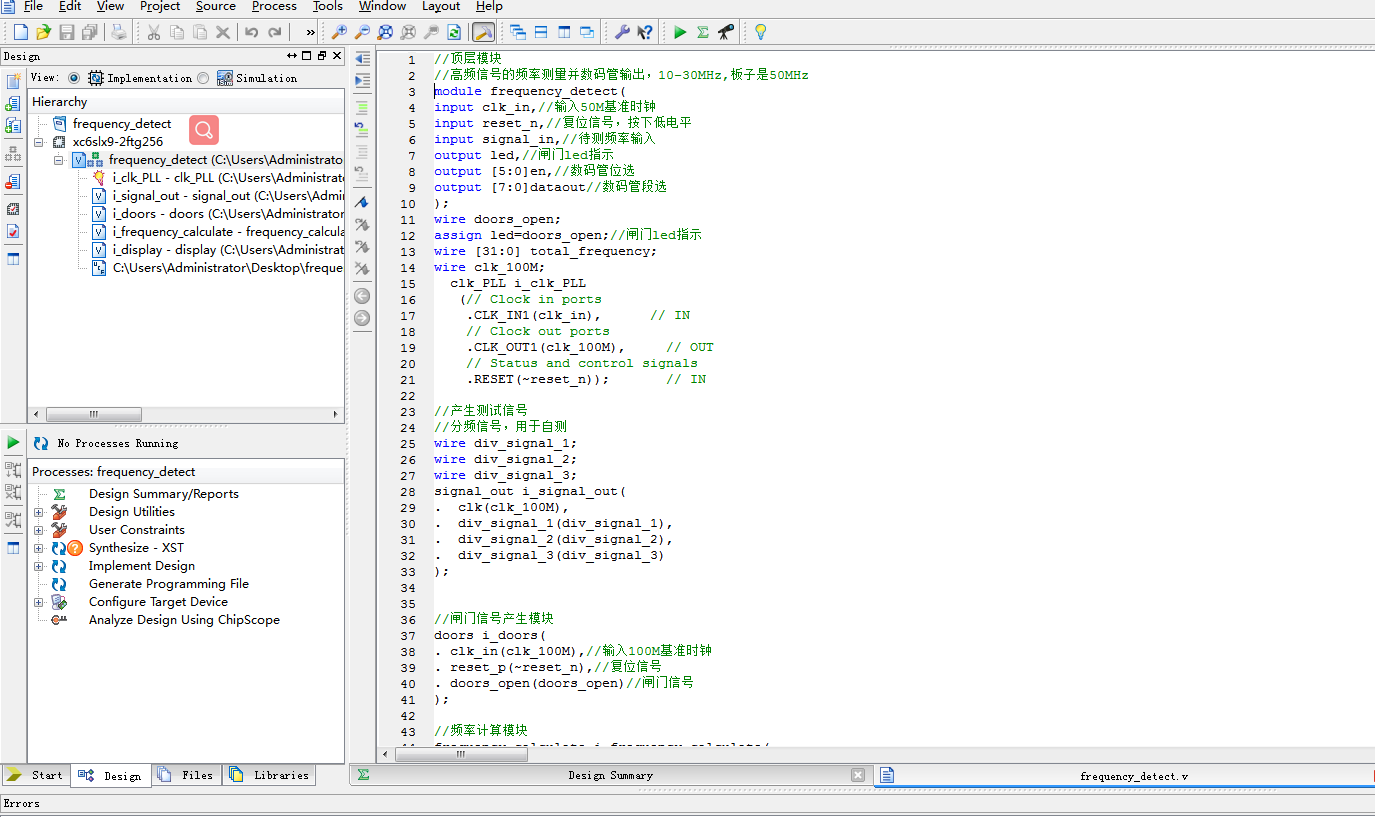Open Design Summary via the toolbar sigma icon
This screenshot has width=1375, height=817.
[703, 32]
